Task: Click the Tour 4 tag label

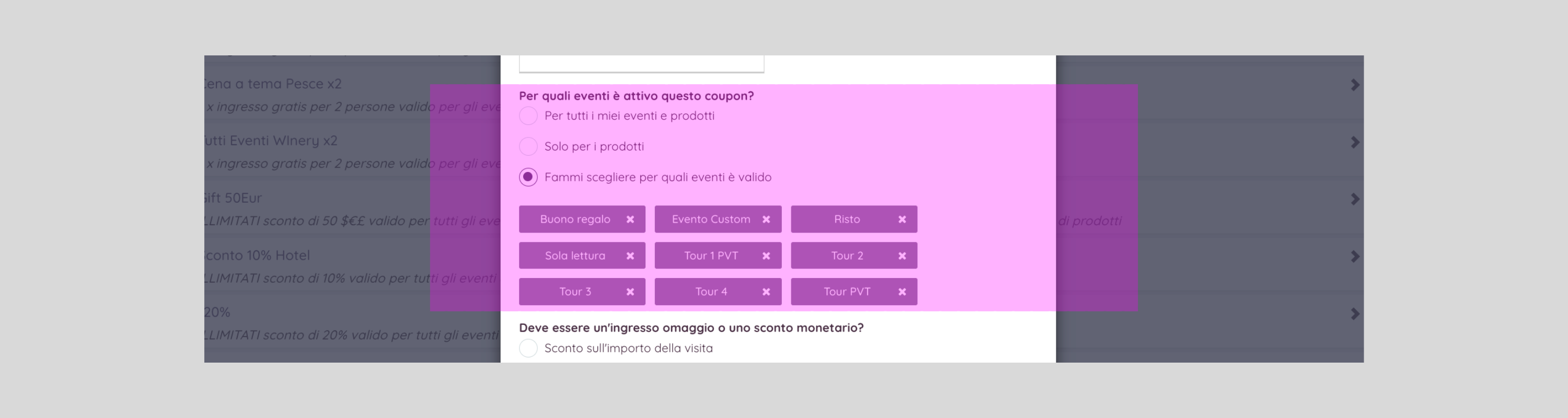Action: click(710, 292)
